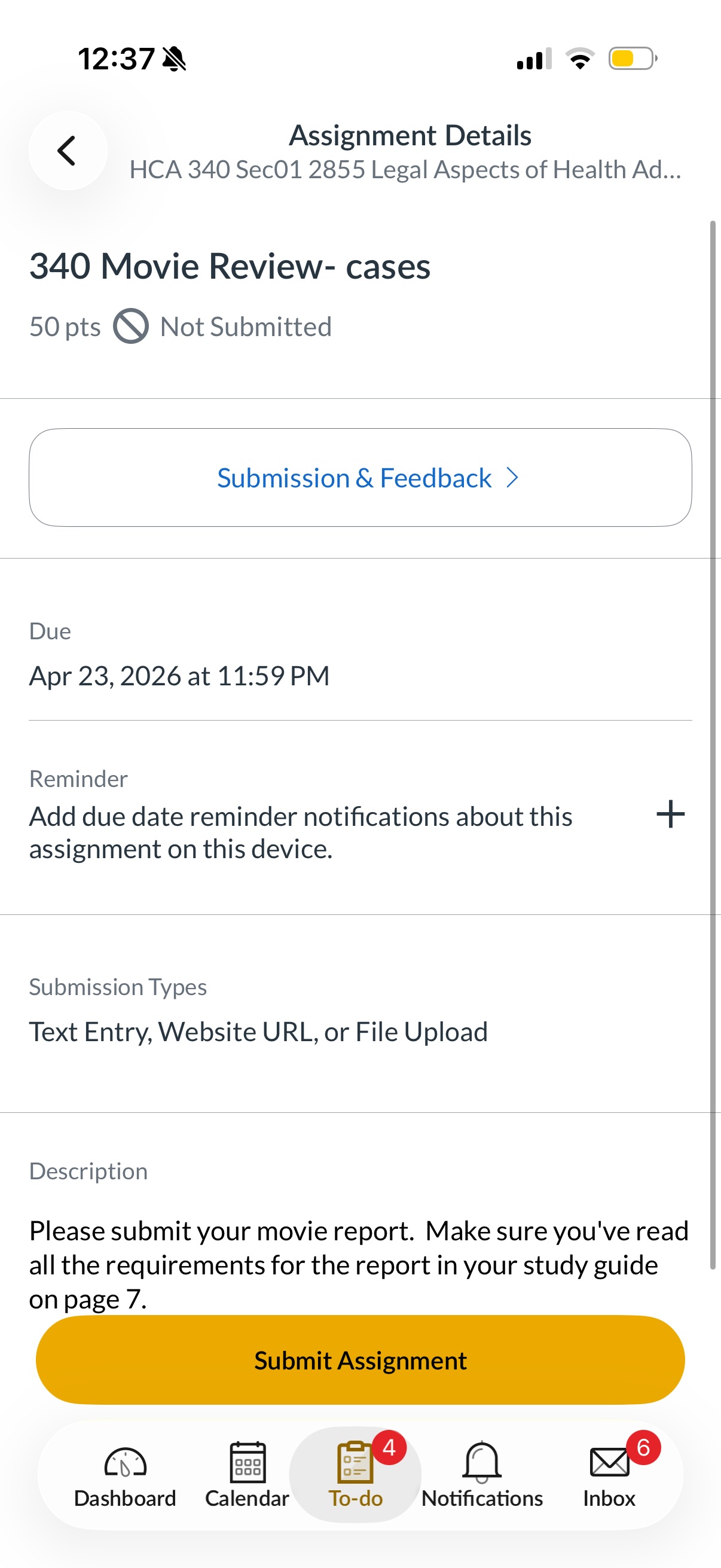Tap the due date Apr 23, 2026 text
The height and width of the screenshot is (1568, 721).
(179, 676)
